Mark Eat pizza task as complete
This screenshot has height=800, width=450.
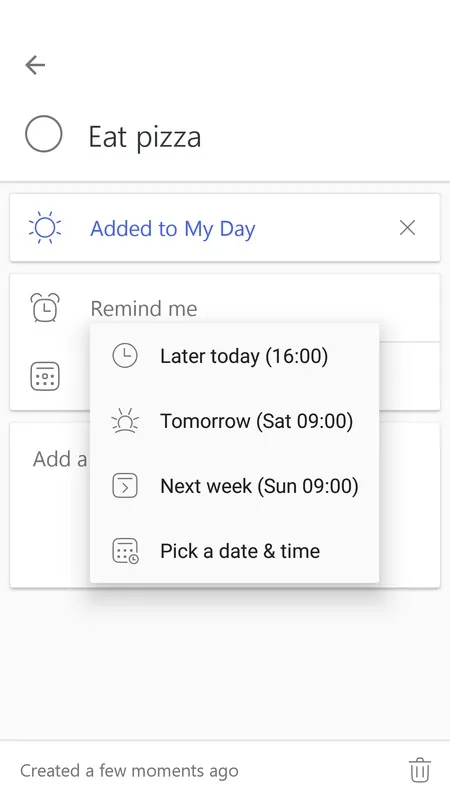pos(44,134)
